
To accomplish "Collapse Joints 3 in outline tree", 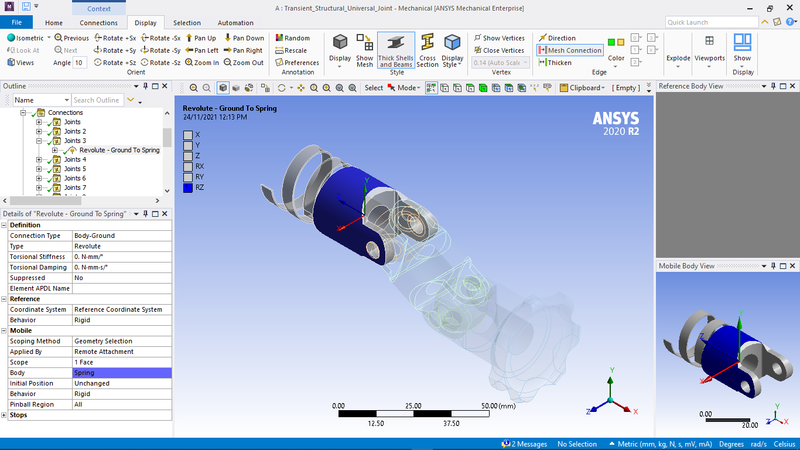I will (39, 141).
